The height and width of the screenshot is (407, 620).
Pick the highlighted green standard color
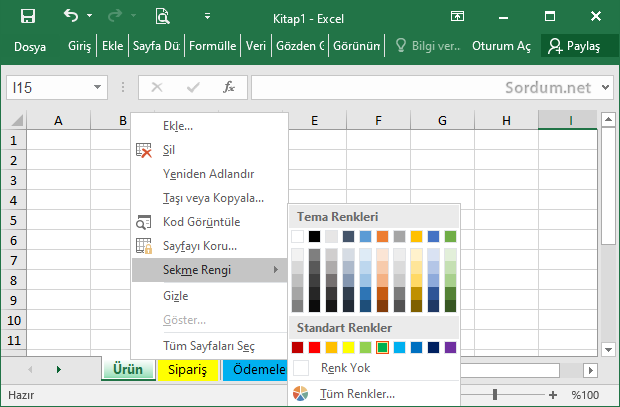pos(382,347)
